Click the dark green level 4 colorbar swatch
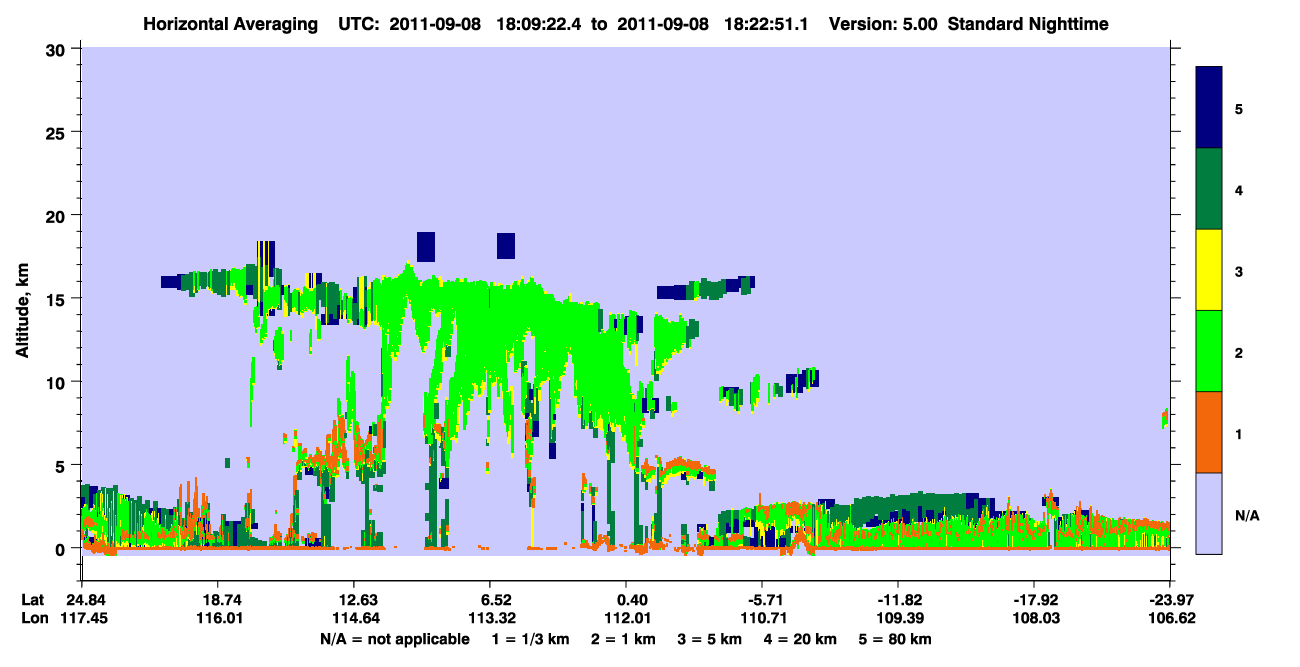The image size is (1300, 667). point(1209,189)
